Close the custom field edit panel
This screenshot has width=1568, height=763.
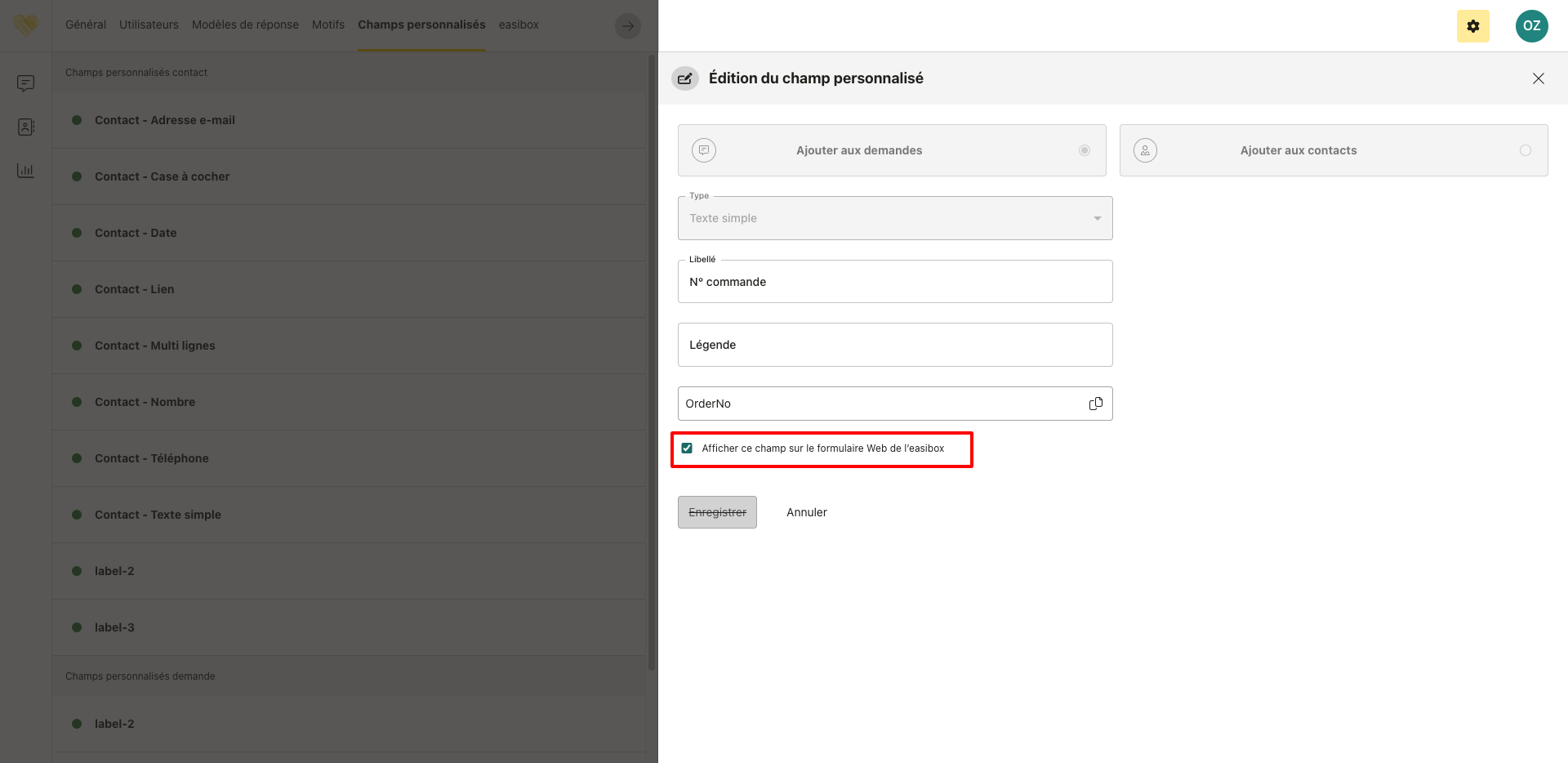(1538, 78)
